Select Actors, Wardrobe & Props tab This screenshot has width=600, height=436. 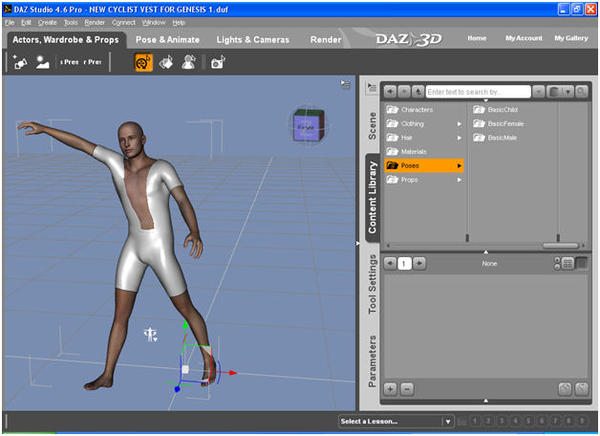coord(65,39)
